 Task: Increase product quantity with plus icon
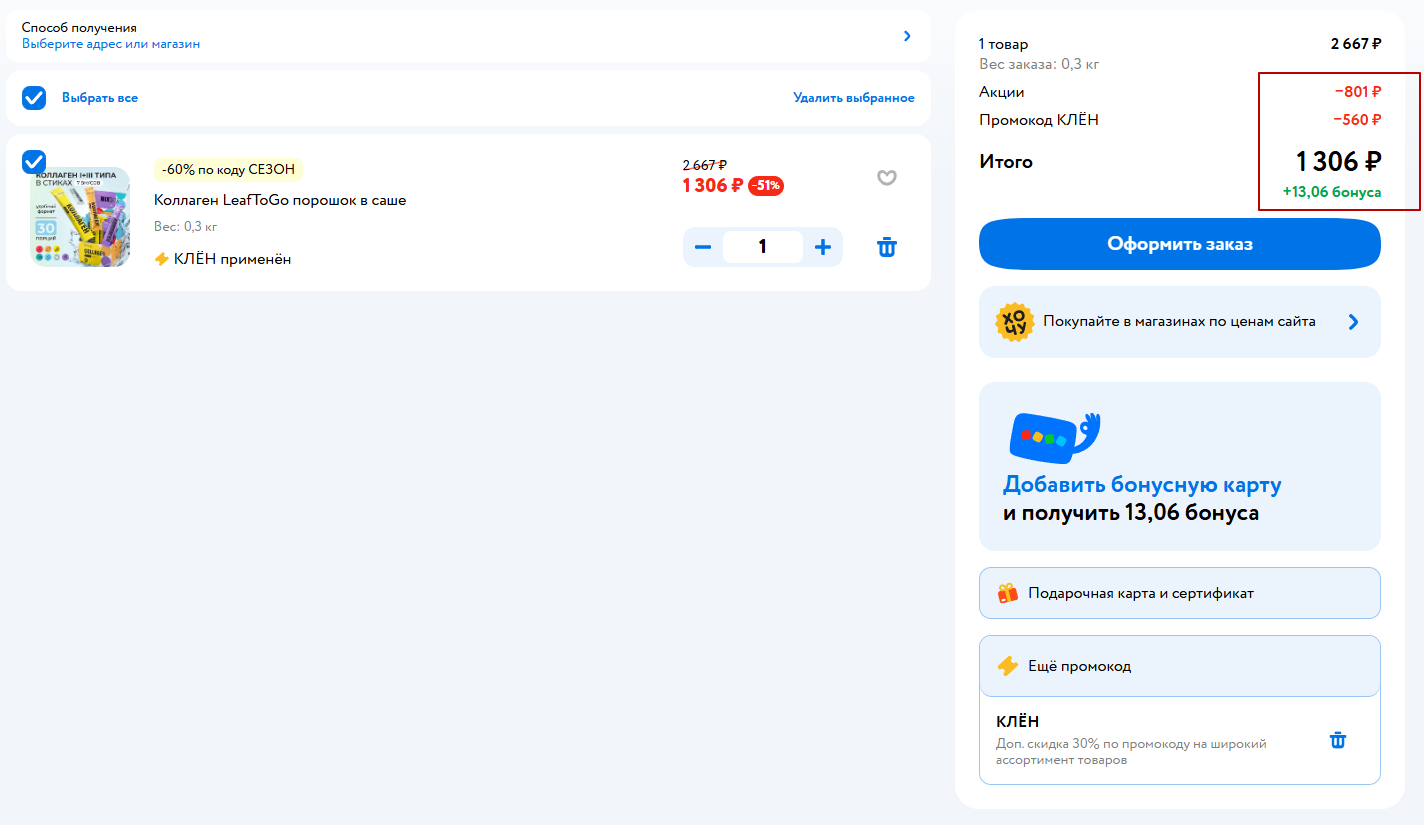coord(822,247)
